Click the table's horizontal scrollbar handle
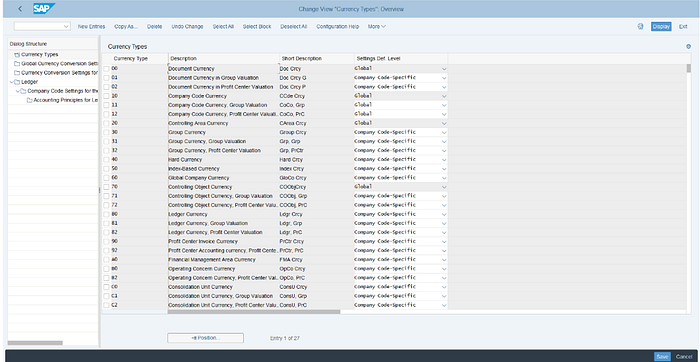Image resolution: width=700 pixels, height=362 pixels. pyautogui.click(x=254, y=312)
